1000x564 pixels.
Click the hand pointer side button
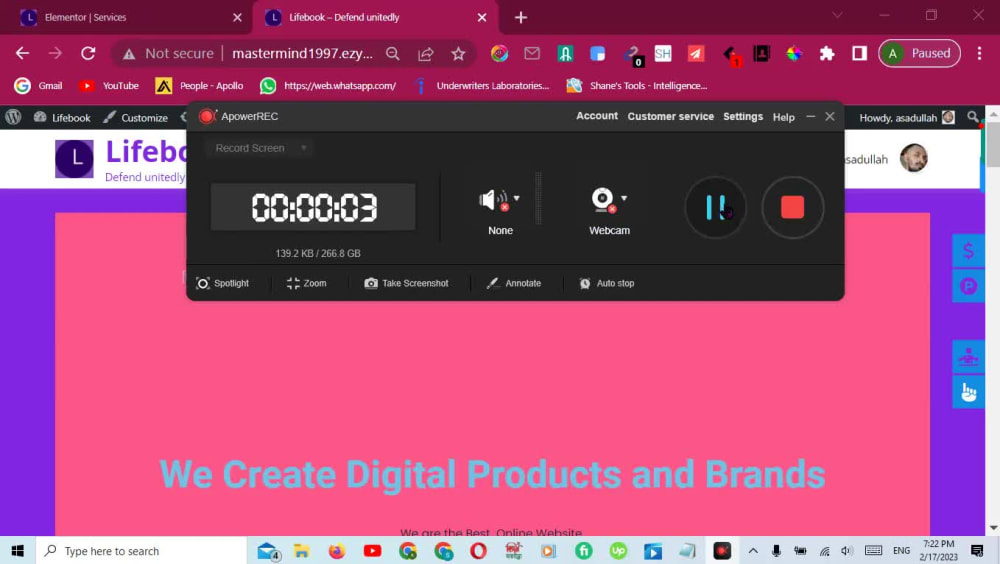point(968,392)
